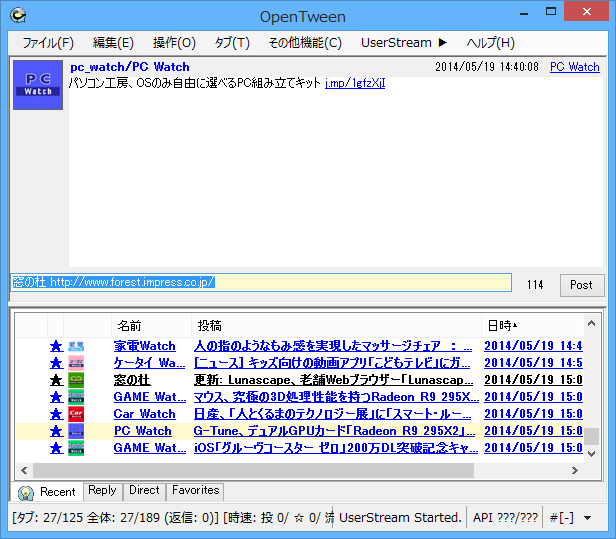616x539 pixels.
Task: Select the PC Watch name in highlighted row
Action: pyautogui.click(x=143, y=431)
